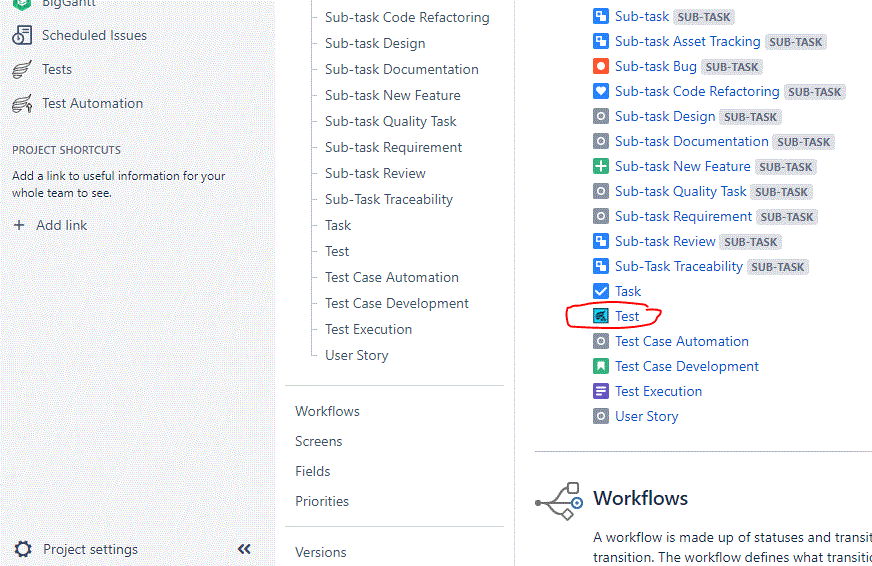Click the Tests sidebar icon
872x566 pixels.
click(22, 69)
